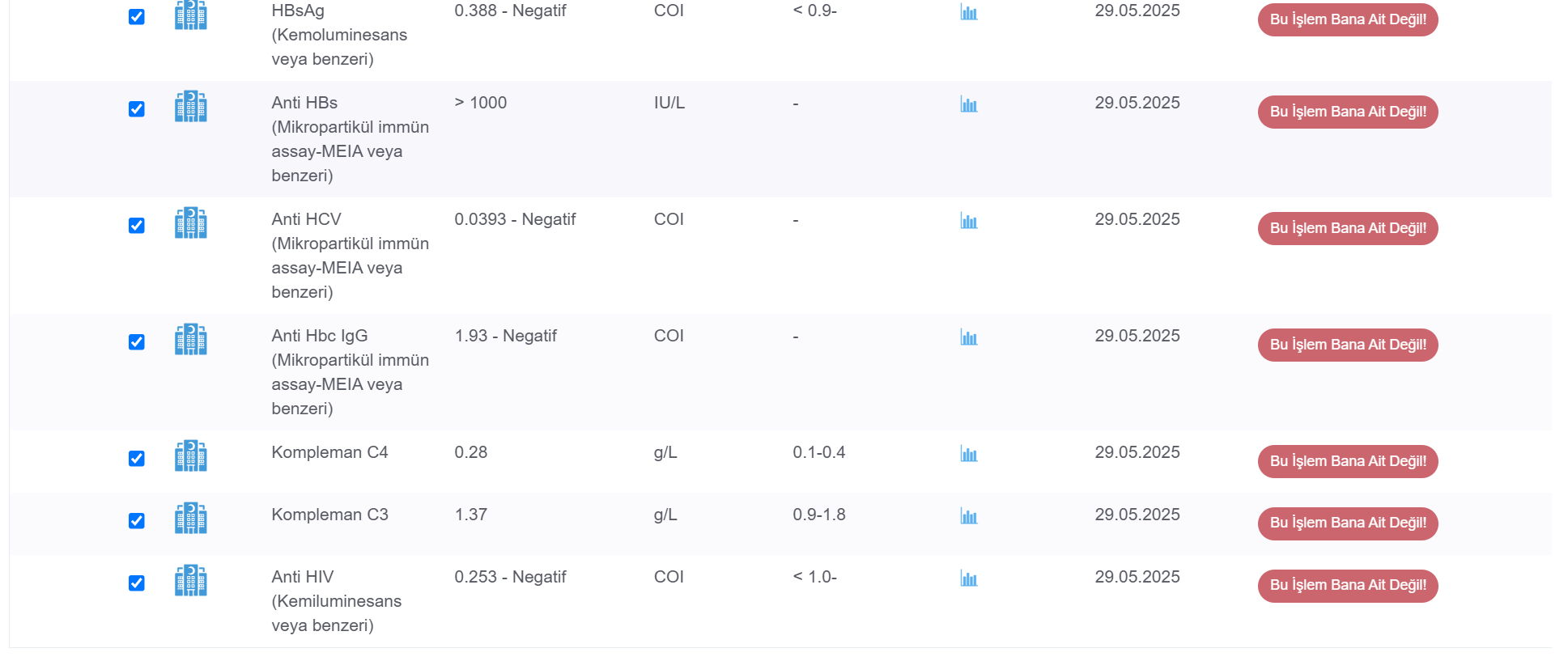Click hospital icon in Anti HIV row

(191, 580)
